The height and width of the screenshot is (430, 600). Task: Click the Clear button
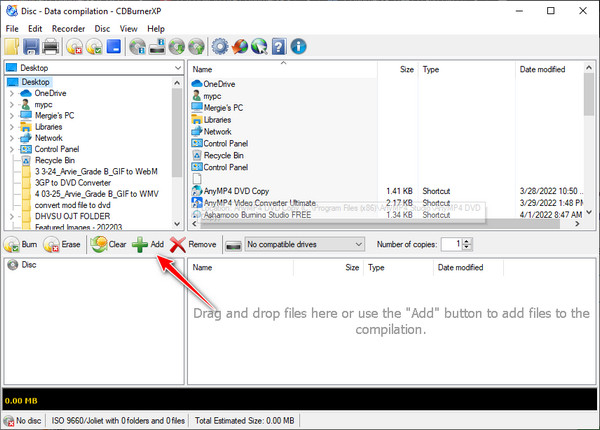(109, 244)
